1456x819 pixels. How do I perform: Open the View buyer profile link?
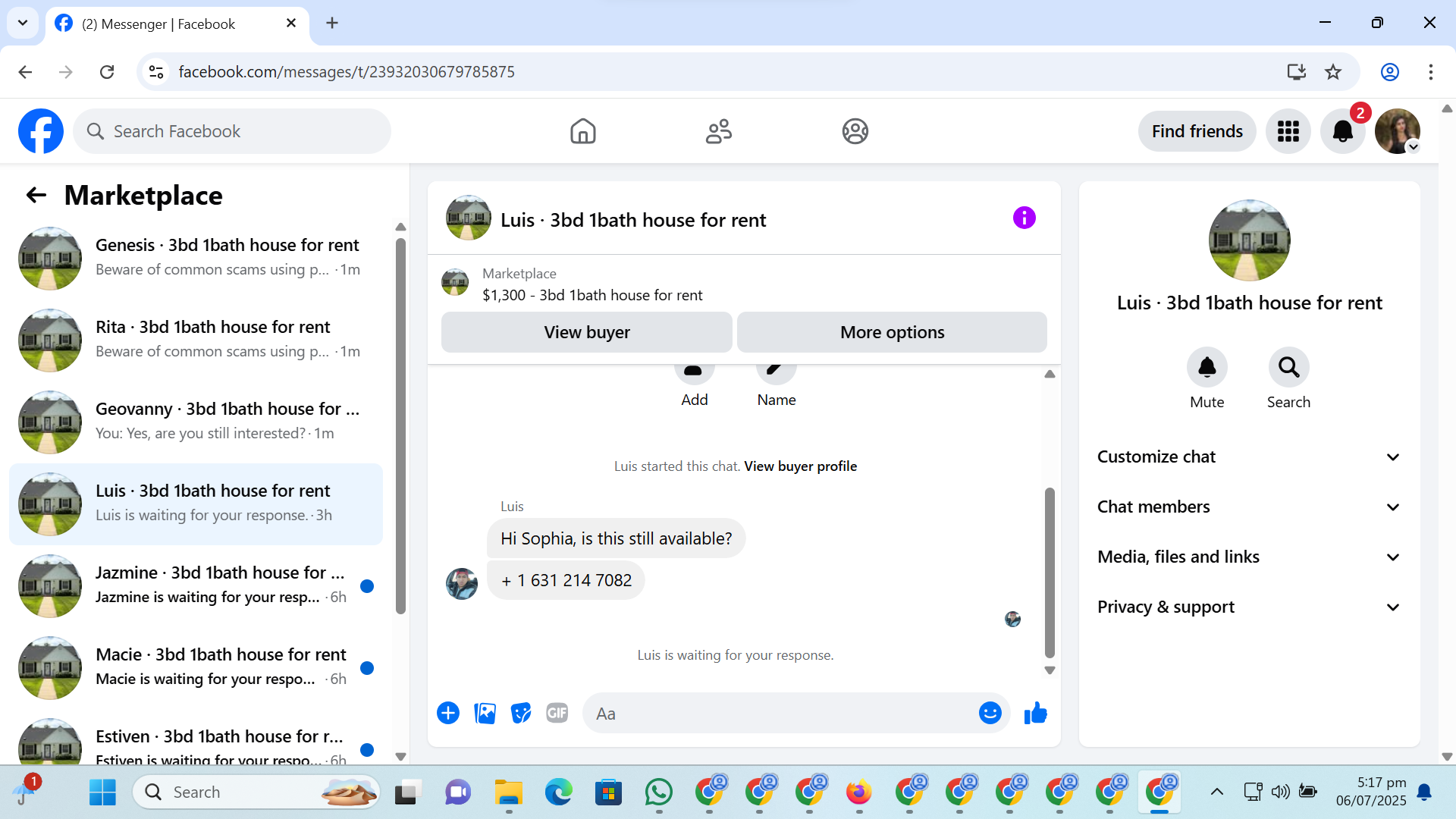[x=800, y=466]
